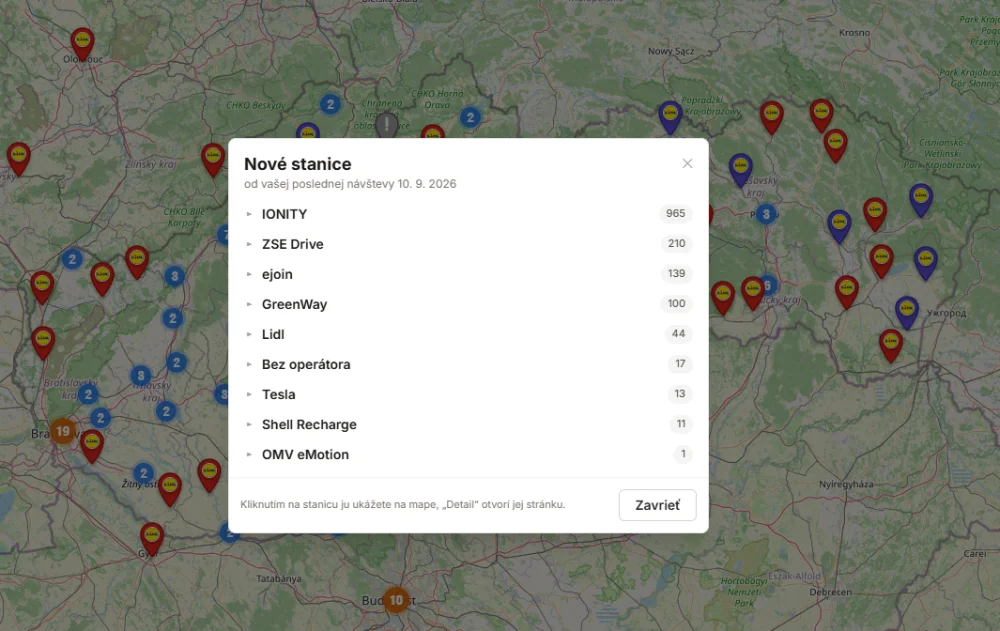Screen dimensions: 1000x631
Task: Click the 100 count badge for GreenWay
Action: (677, 304)
